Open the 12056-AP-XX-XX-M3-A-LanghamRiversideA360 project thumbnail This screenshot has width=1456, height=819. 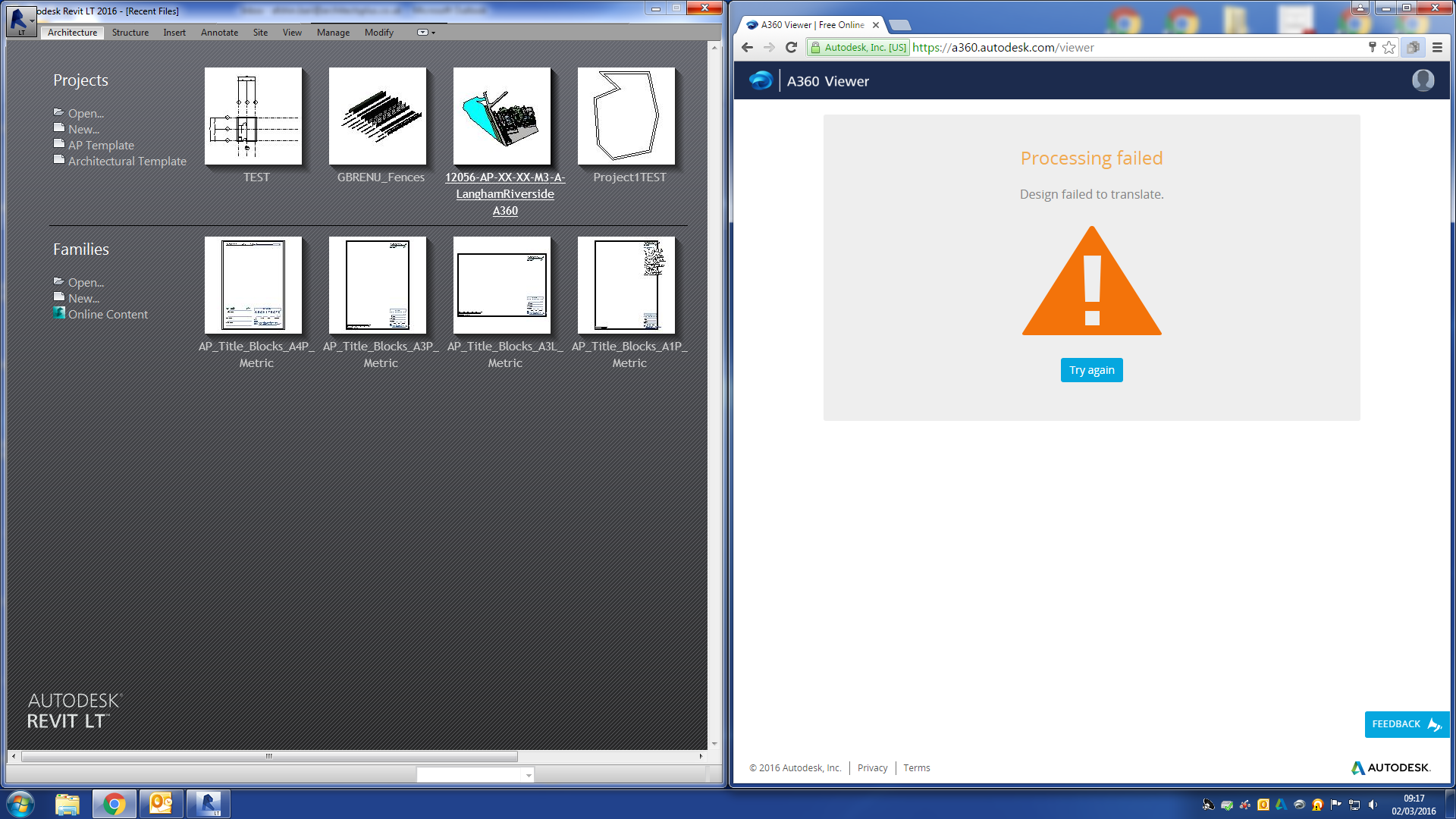click(502, 116)
